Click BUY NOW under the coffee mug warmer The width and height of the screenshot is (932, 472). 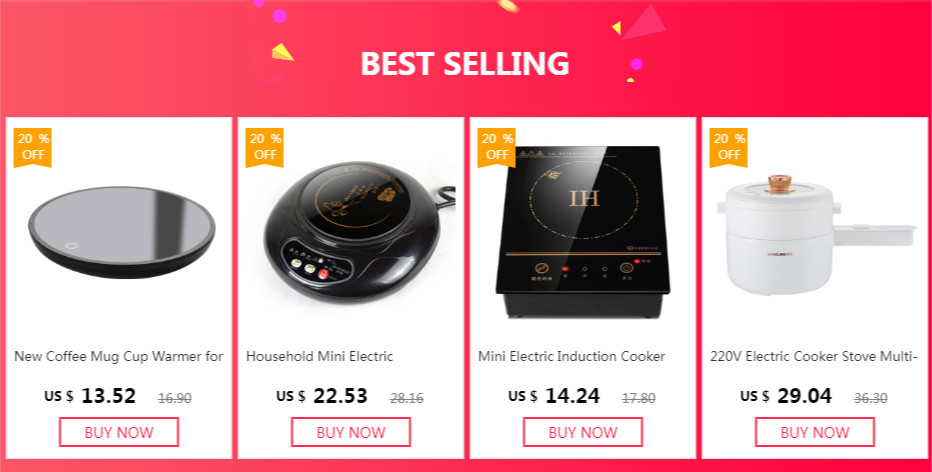coord(119,432)
